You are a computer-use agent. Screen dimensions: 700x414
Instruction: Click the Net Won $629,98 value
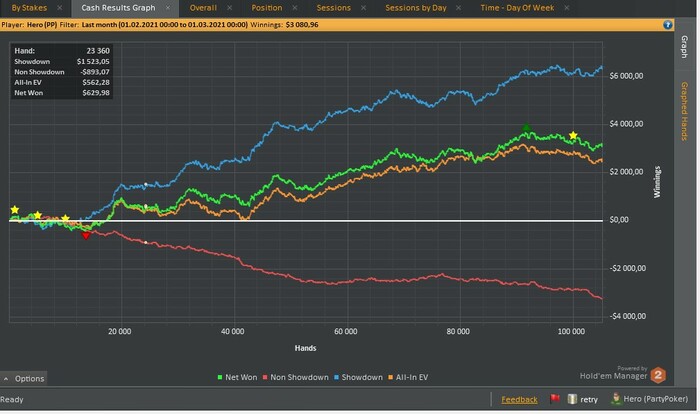click(x=96, y=93)
